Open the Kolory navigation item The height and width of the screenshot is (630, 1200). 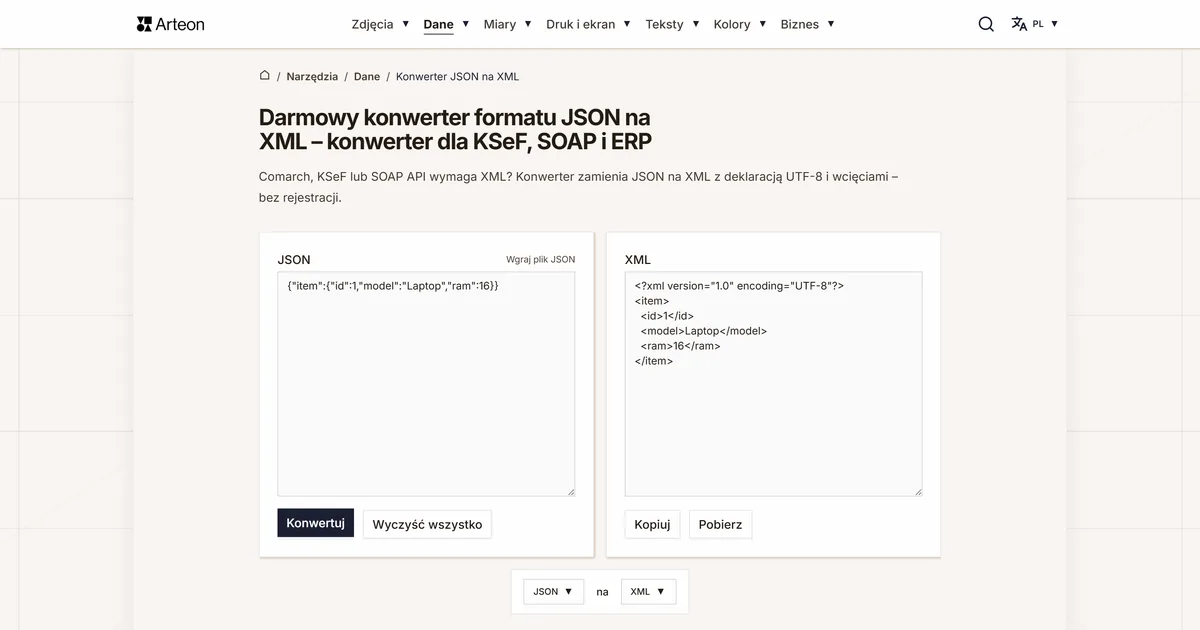[x=732, y=24]
